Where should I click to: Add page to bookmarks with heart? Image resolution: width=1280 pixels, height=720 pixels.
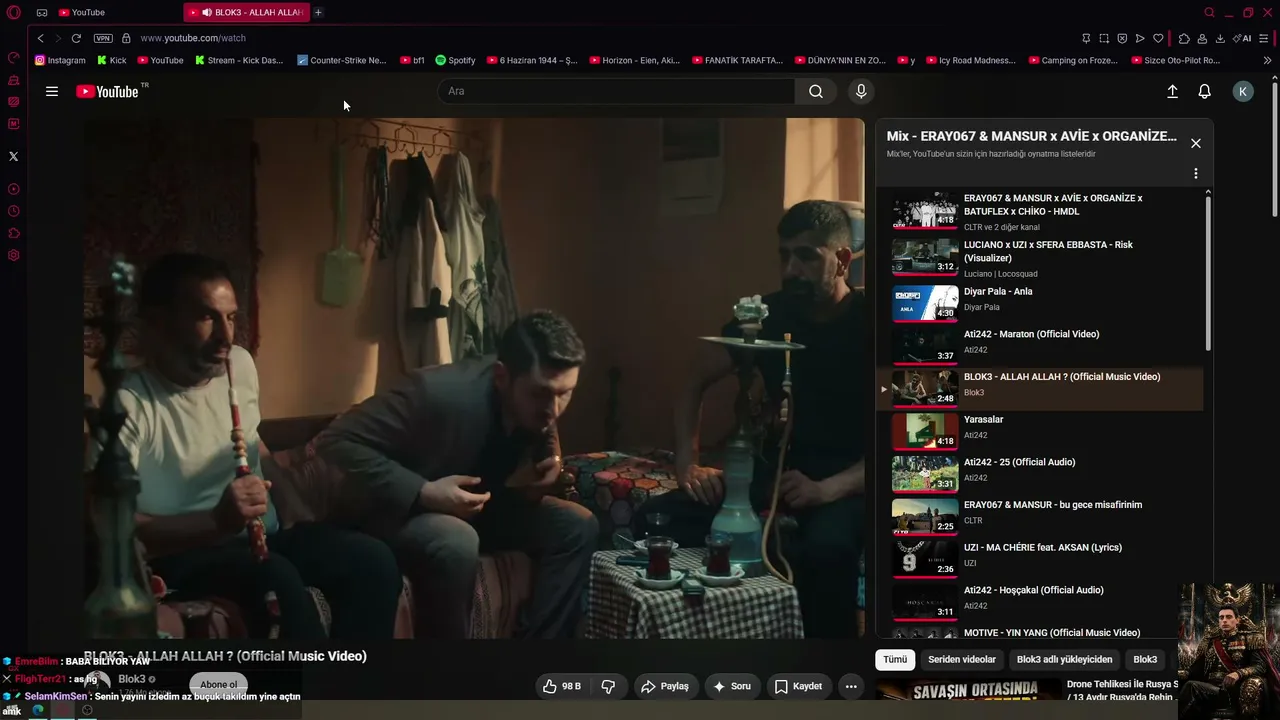1158,38
